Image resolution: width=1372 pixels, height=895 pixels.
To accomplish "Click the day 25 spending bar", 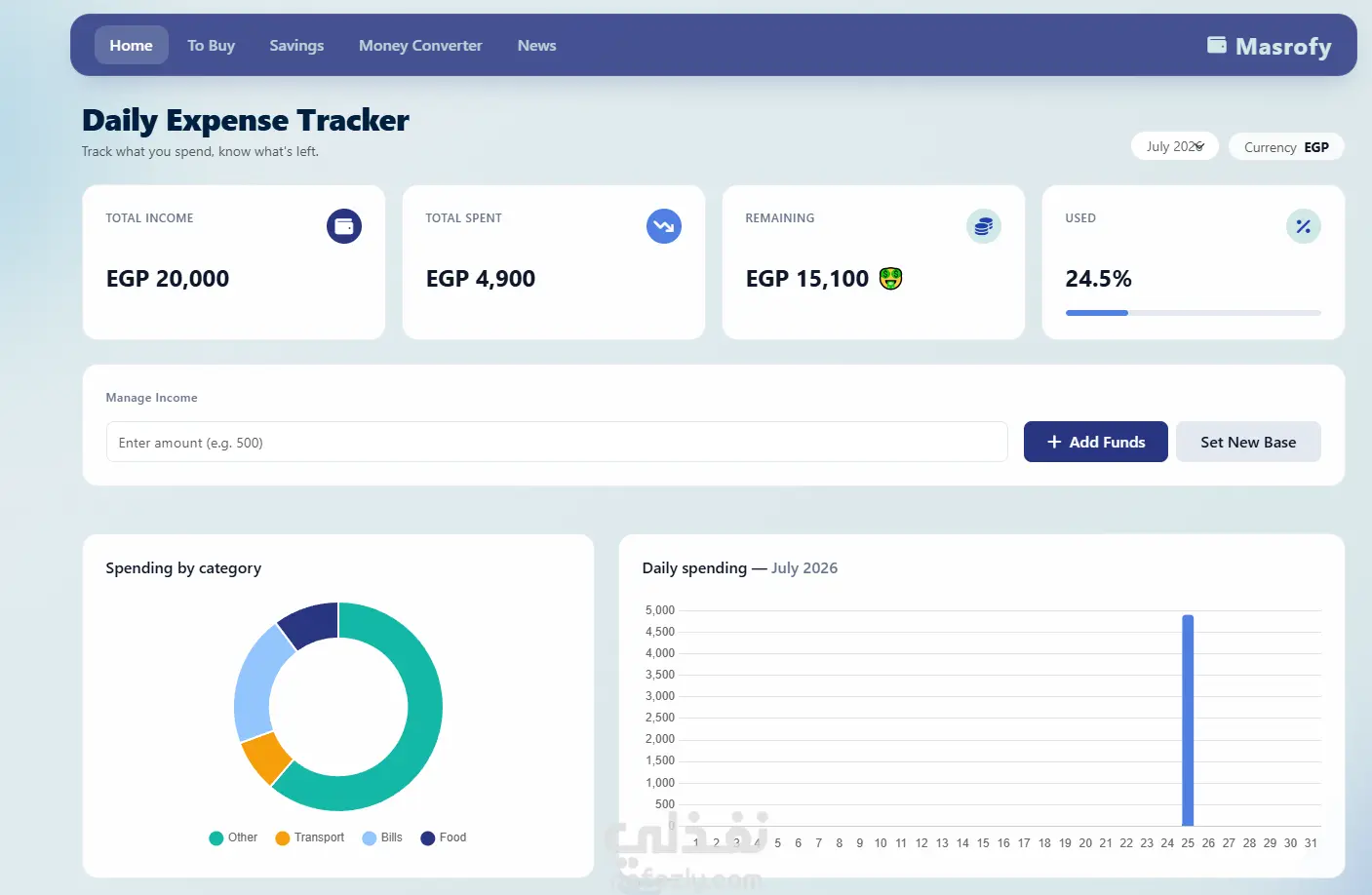I will [x=1188, y=720].
